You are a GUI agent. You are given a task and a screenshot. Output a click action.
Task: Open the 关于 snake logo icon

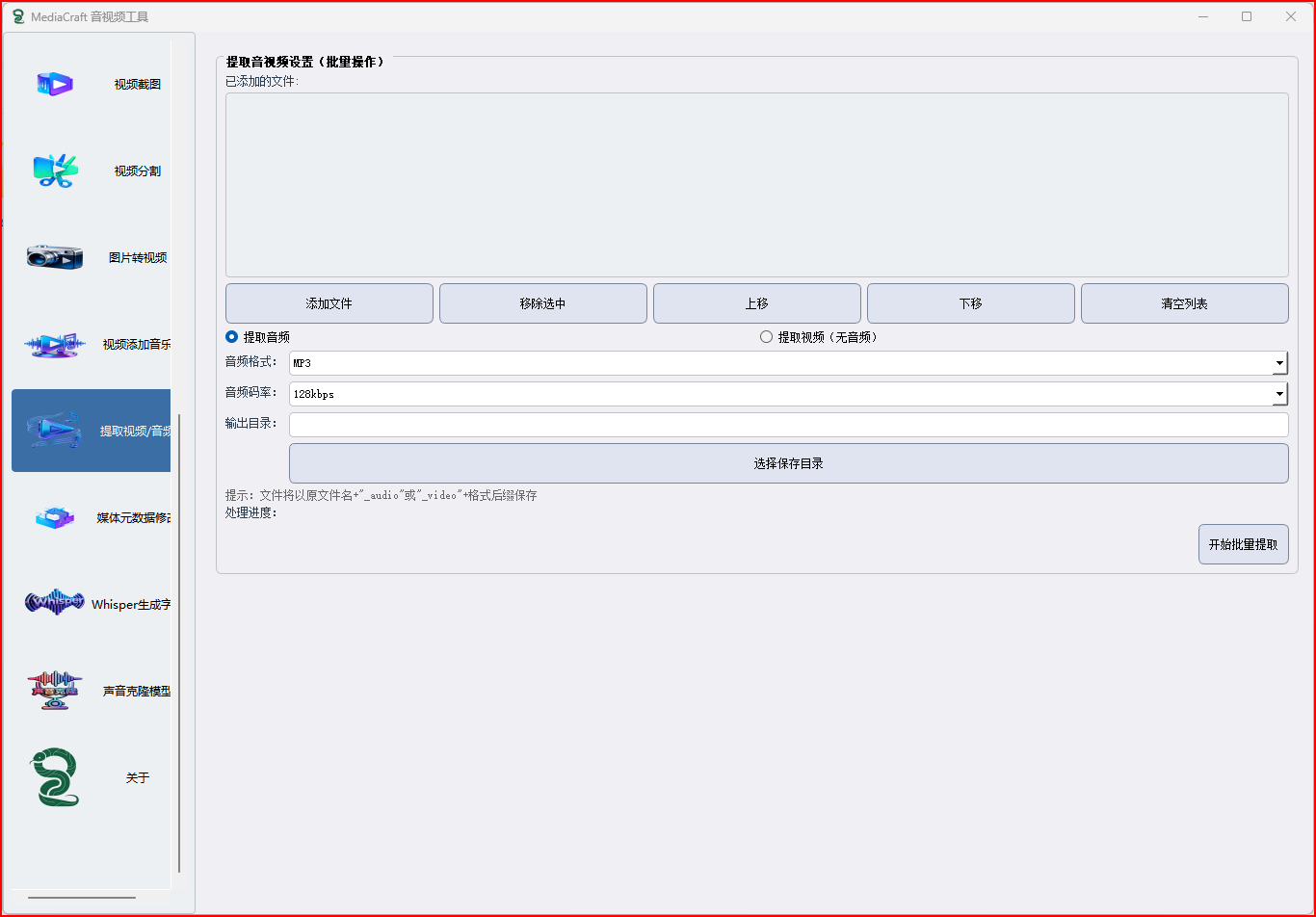pyautogui.click(x=55, y=777)
